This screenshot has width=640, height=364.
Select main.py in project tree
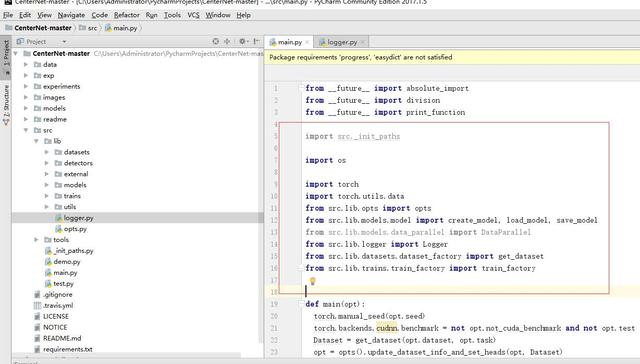pyautogui.click(x=65, y=273)
